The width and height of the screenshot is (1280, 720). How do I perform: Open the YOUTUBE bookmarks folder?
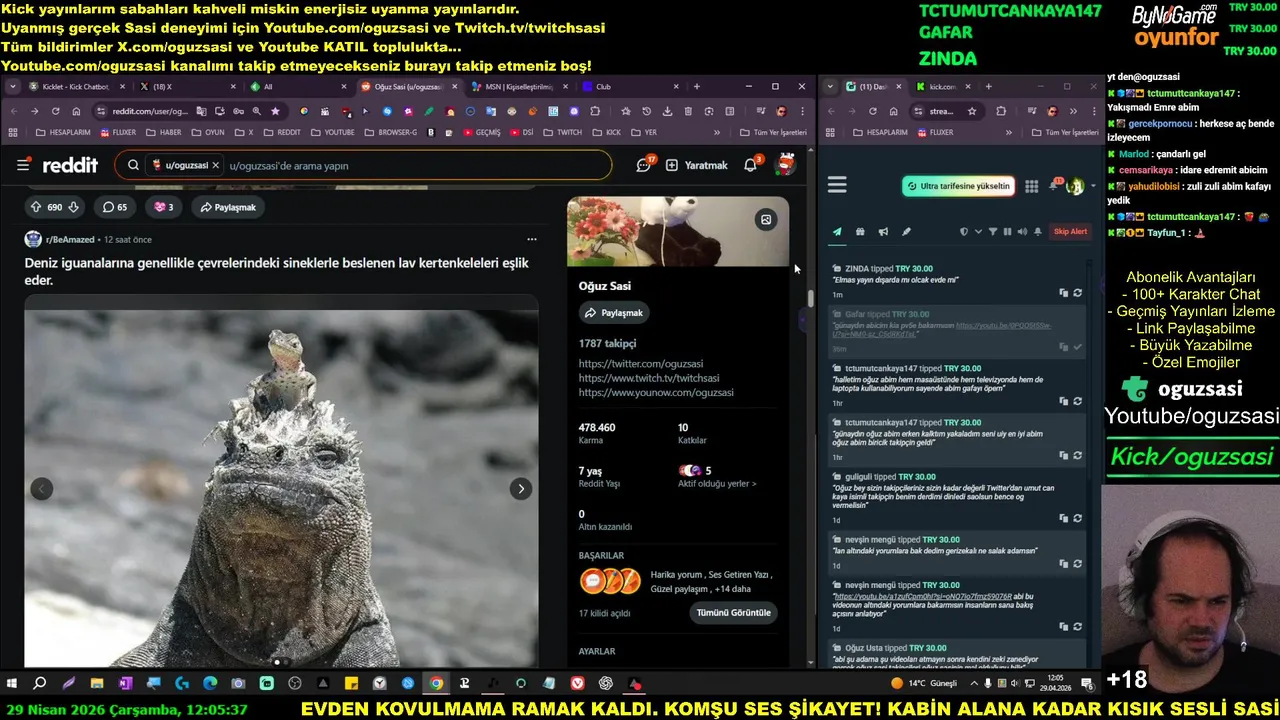(x=332, y=132)
